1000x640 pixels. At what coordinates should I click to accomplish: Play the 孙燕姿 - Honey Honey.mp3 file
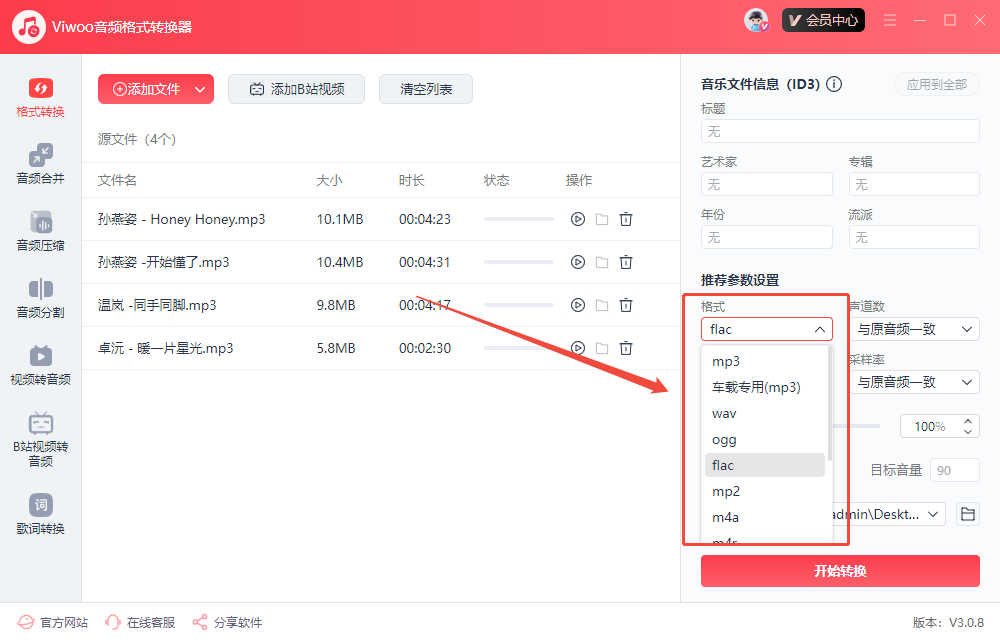tap(577, 219)
